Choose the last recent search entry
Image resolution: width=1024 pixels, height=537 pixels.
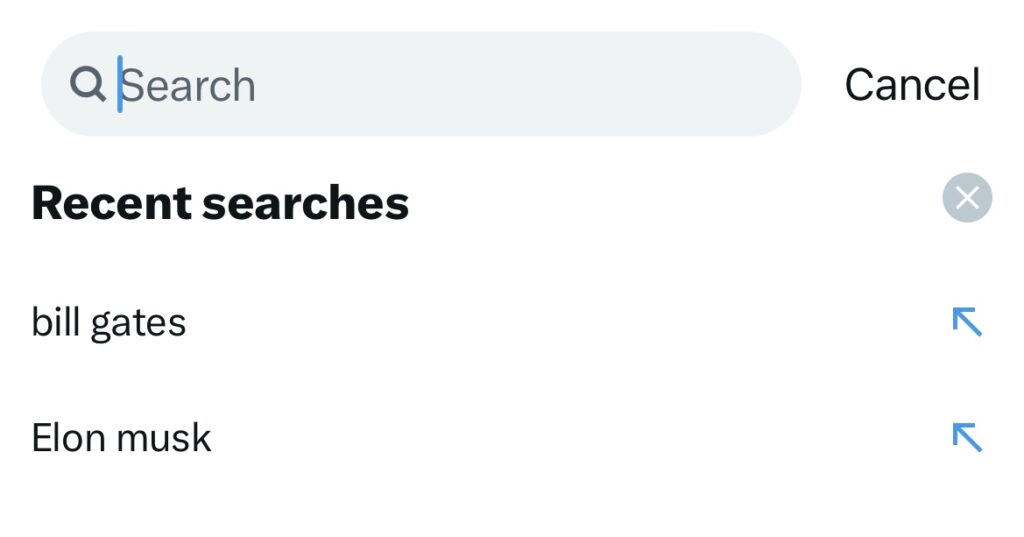(x=512, y=438)
